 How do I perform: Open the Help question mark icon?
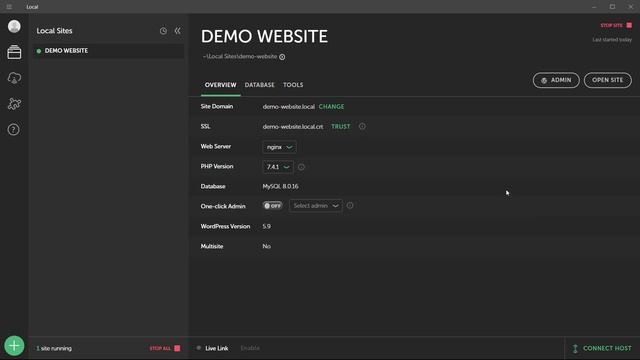13,130
